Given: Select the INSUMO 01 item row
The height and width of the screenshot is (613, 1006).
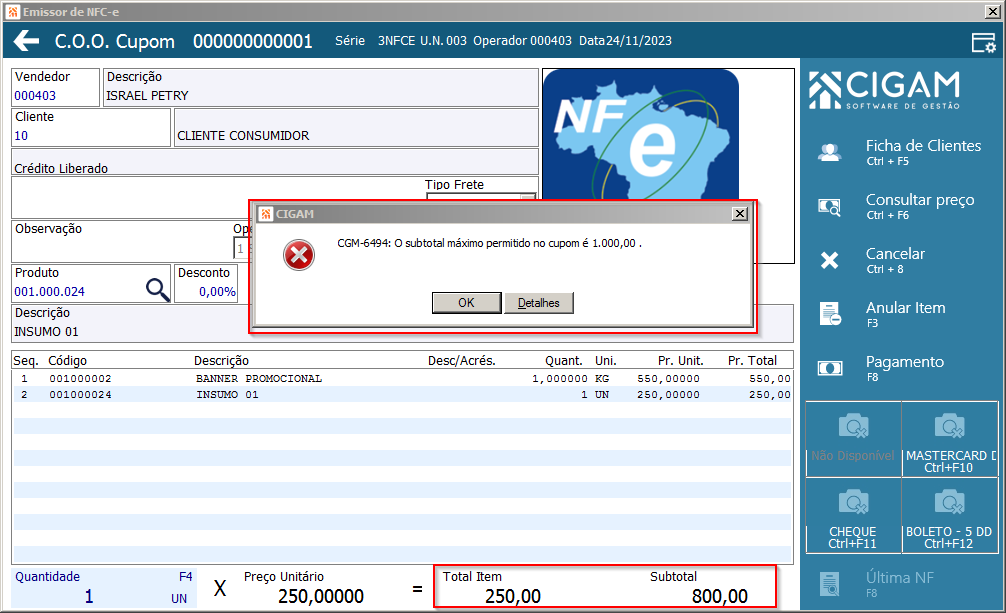Looking at the screenshot, I should point(402,395).
